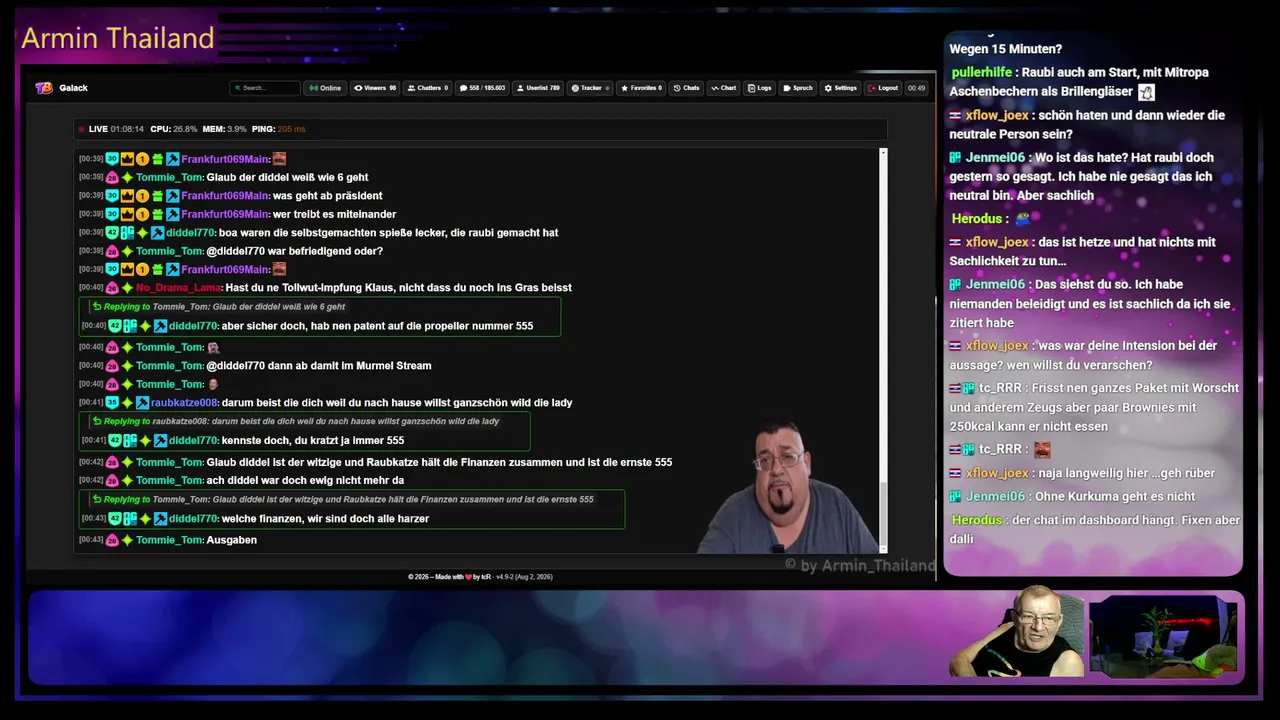Click gift badge on 'was geht ab präsident' row
The image size is (1280, 720).
(x=157, y=196)
